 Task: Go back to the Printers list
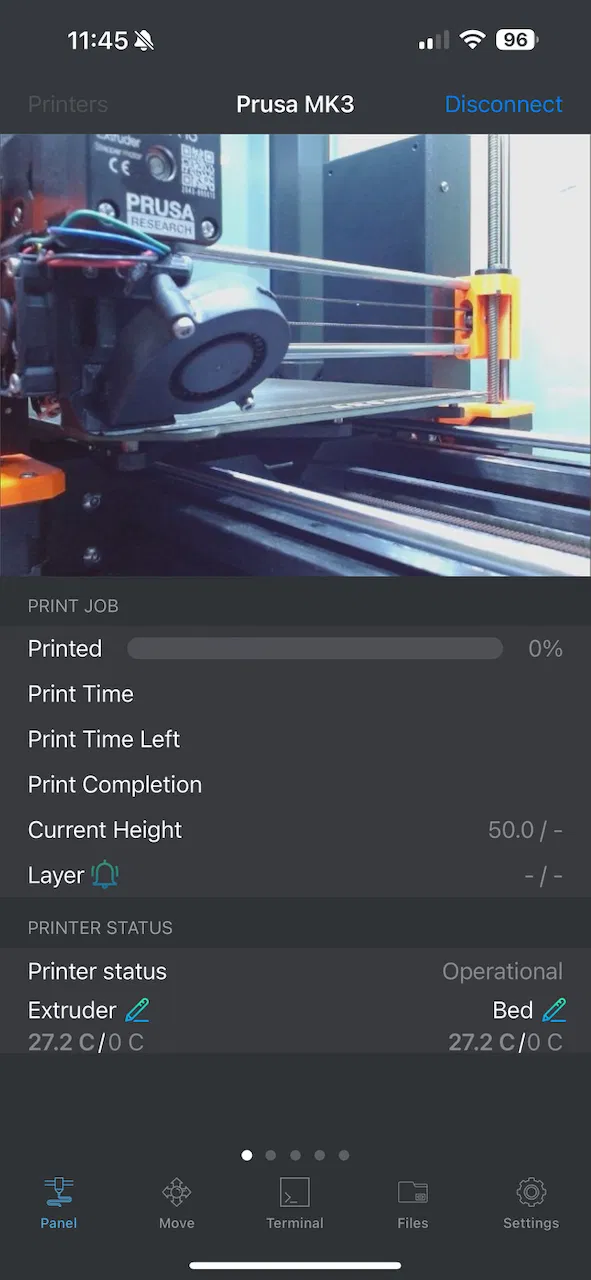[x=68, y=104]
